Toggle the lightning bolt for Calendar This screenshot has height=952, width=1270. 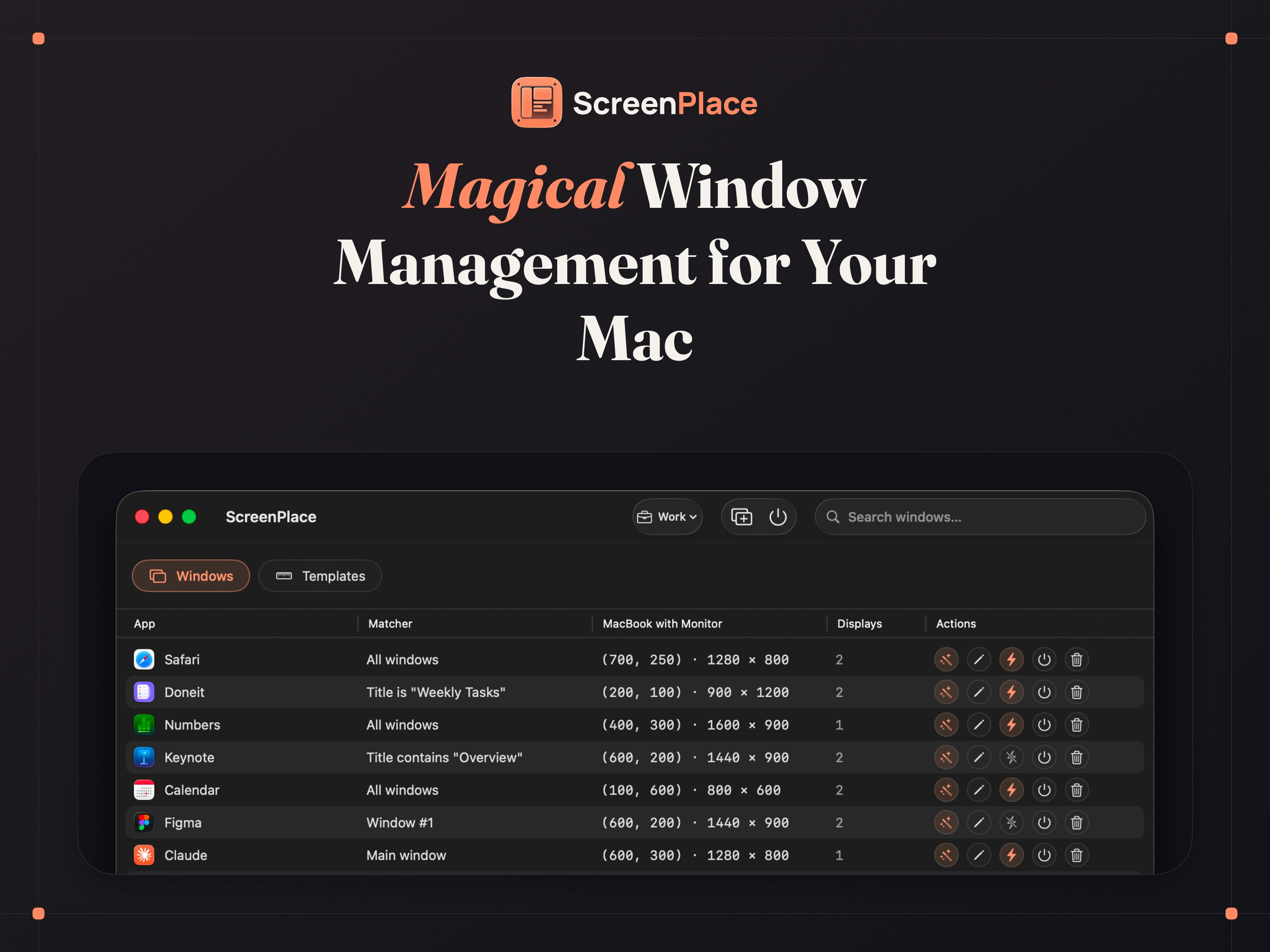pyautogui.click(x=1012, y=790)
